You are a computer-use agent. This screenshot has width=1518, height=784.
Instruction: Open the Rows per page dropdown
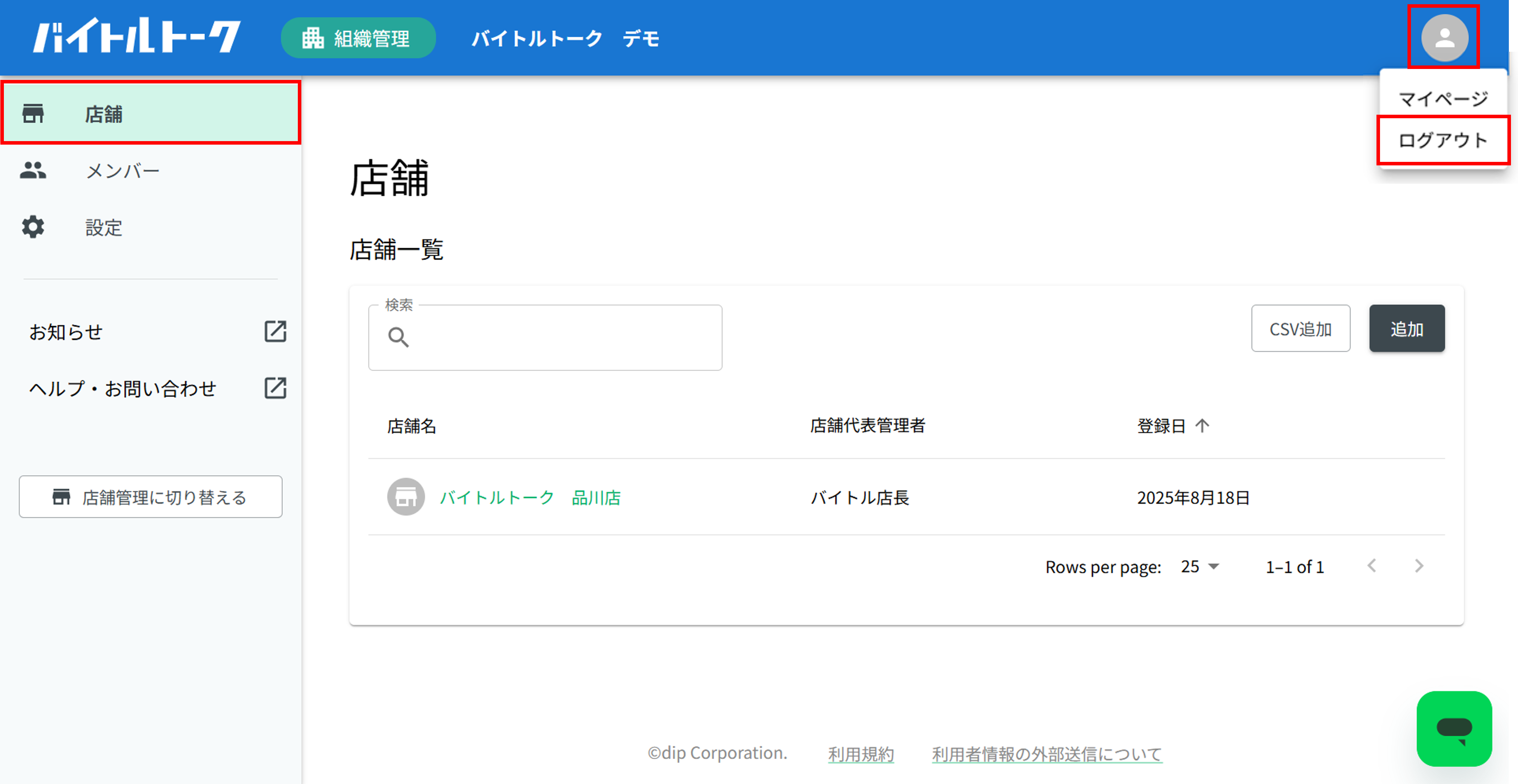1200,567
